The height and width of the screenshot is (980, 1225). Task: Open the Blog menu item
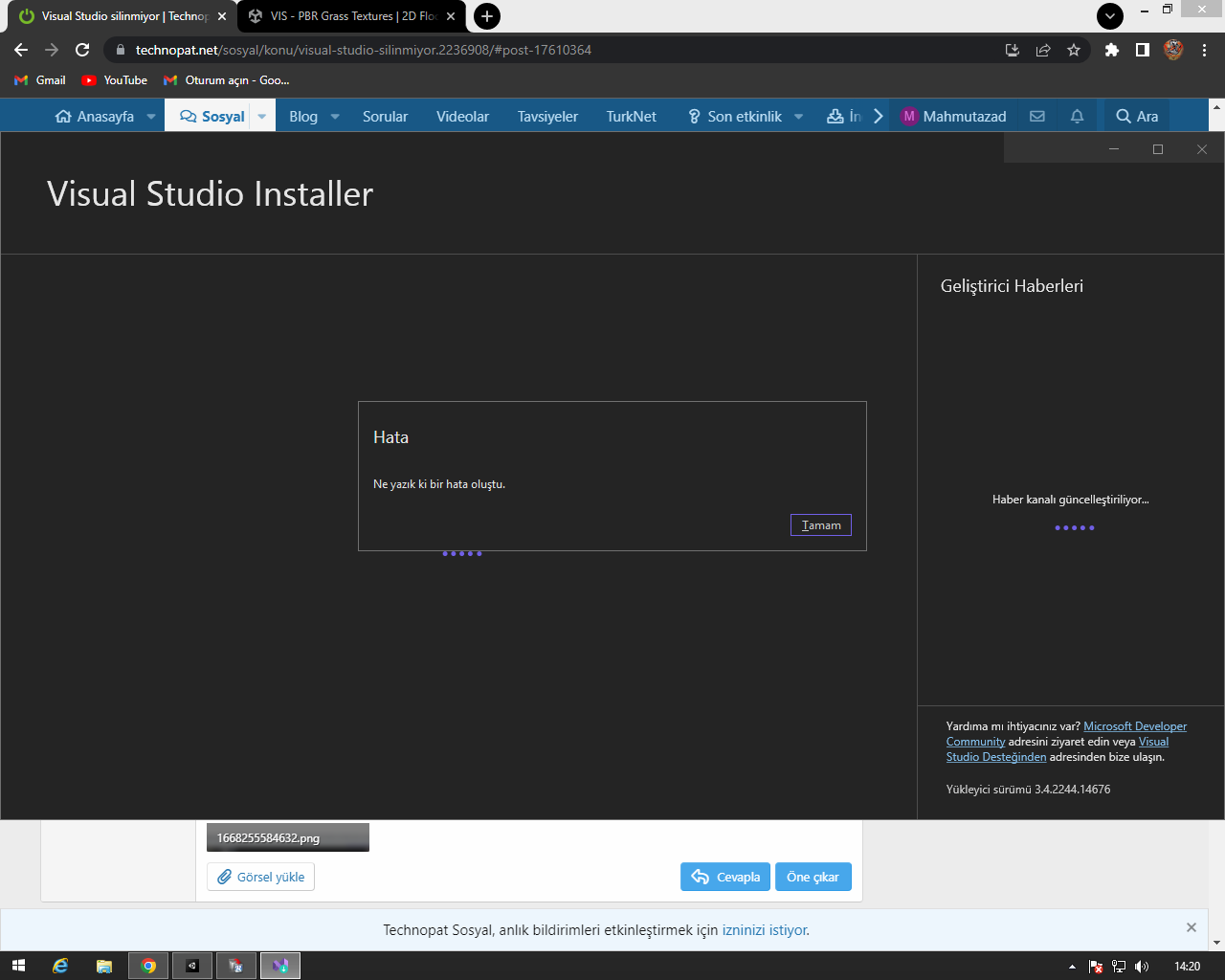(303, 116)
